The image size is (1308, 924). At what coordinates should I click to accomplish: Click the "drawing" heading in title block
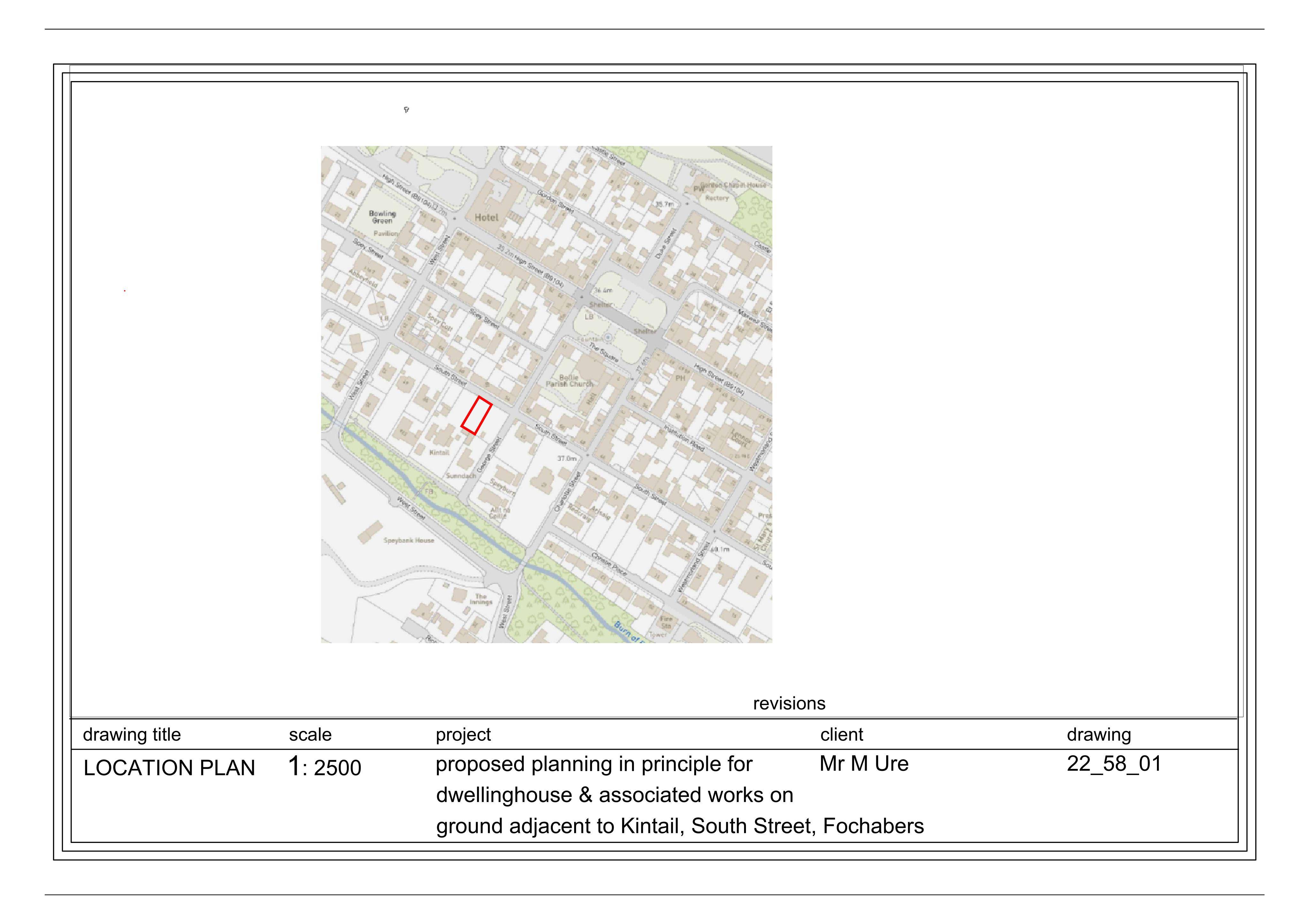click(x=1099, y=736)
